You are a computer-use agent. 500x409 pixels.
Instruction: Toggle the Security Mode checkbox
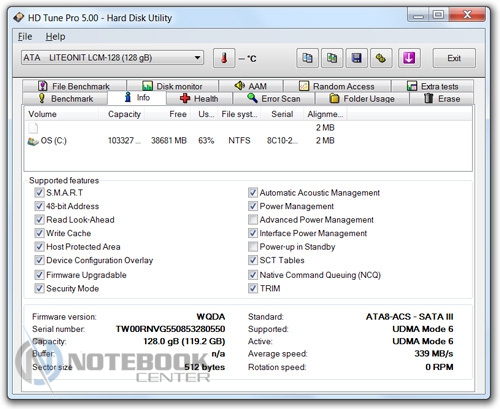[39, 288]
